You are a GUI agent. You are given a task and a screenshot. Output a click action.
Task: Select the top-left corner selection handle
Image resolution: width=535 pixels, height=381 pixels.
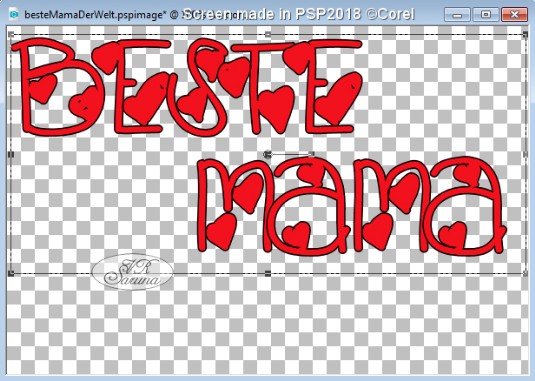(x=11, y=34)
